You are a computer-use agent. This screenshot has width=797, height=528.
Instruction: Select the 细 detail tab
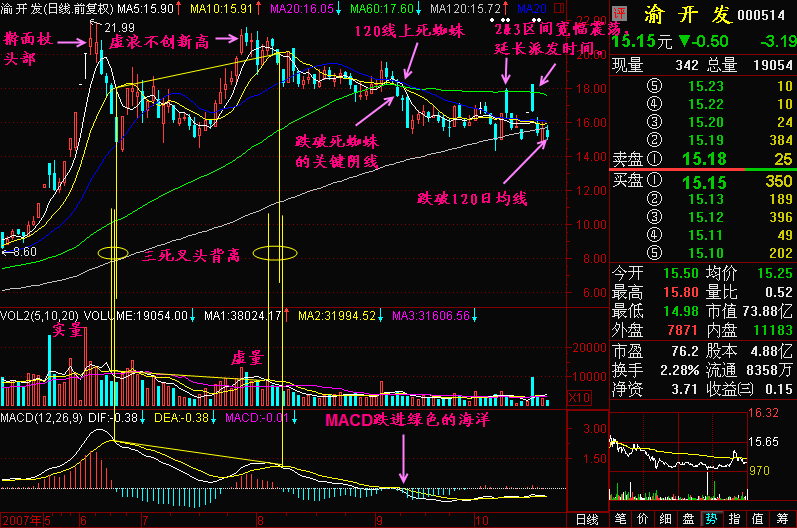click(665, 519)
